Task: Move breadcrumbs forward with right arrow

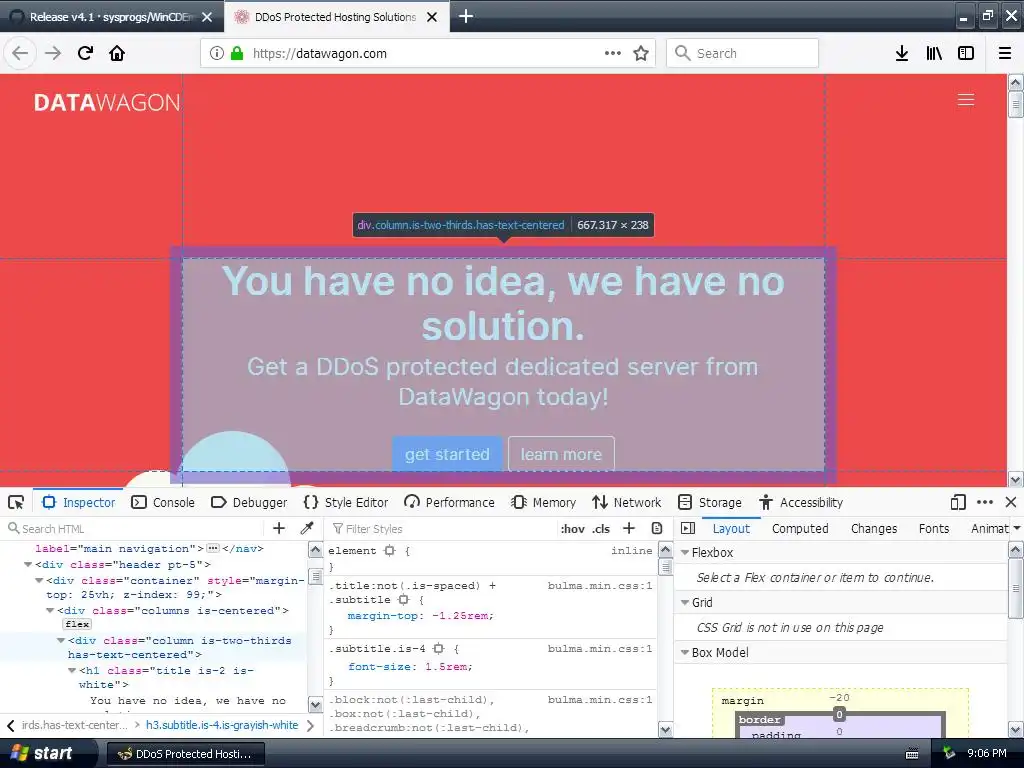Action: (x=311, y=726)
